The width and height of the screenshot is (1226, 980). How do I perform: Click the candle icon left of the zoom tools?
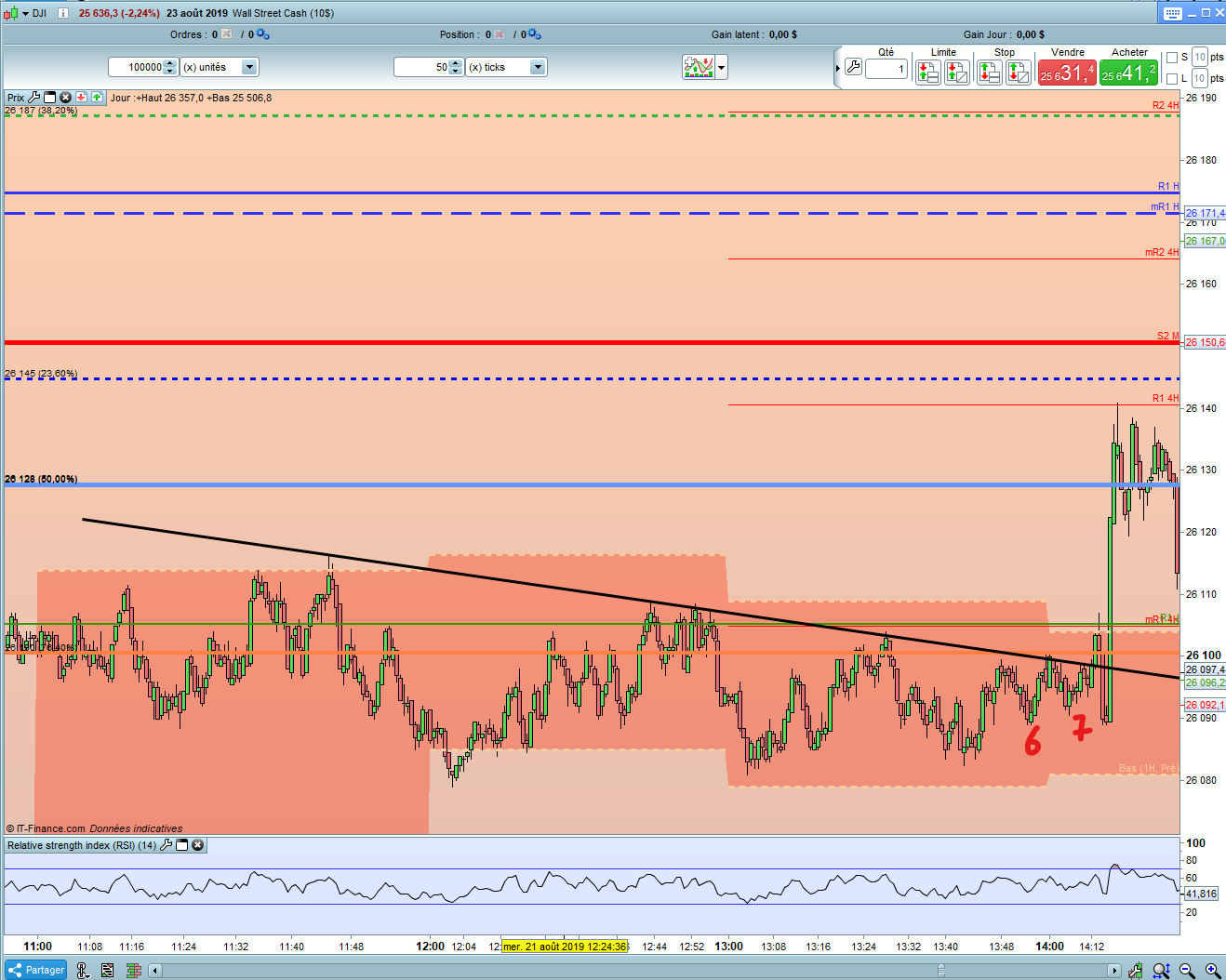click(x=1135, y=971)
